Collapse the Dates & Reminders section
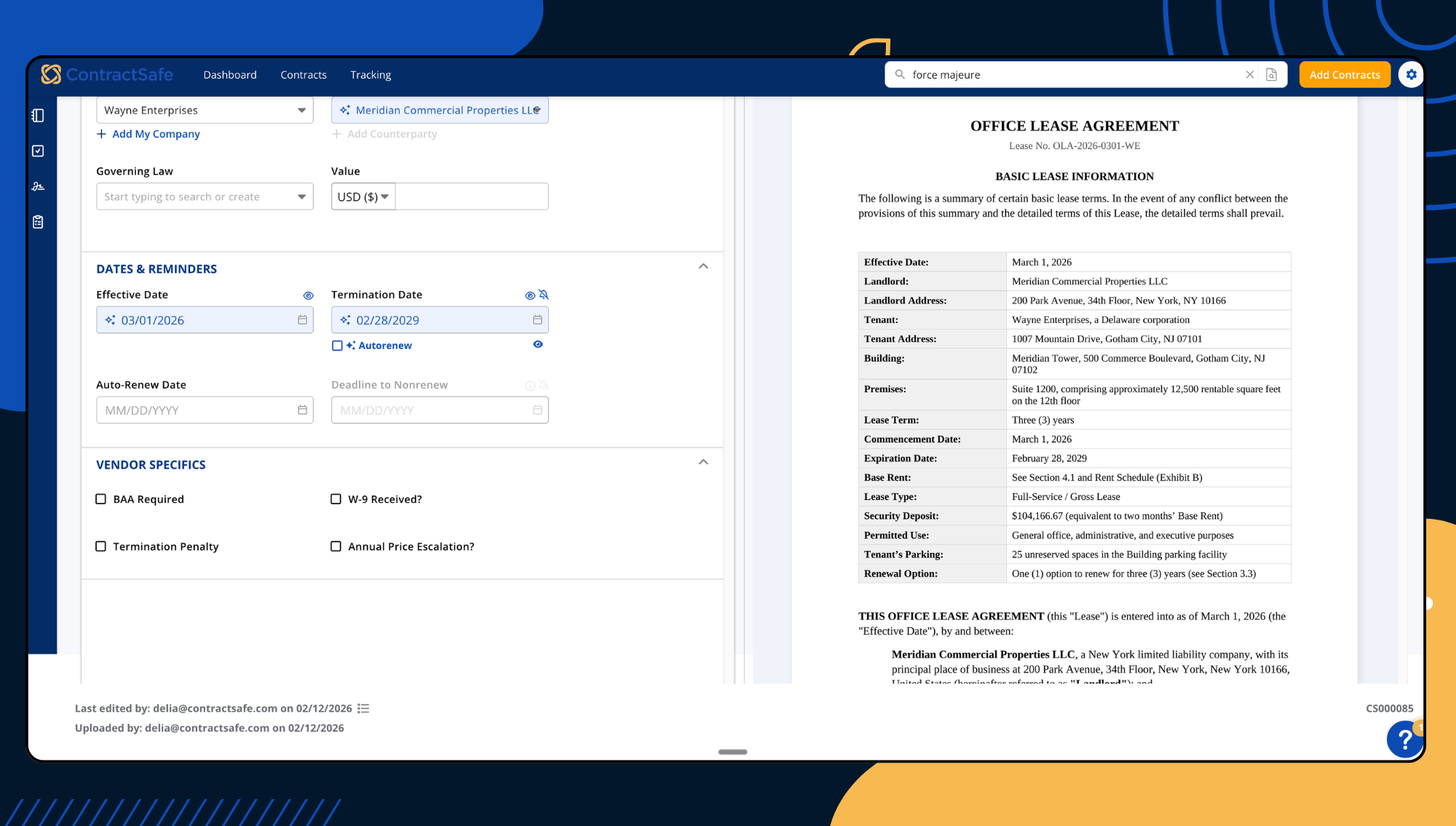The width and height of the screenshot is (1456, 826). coord(703,266)
